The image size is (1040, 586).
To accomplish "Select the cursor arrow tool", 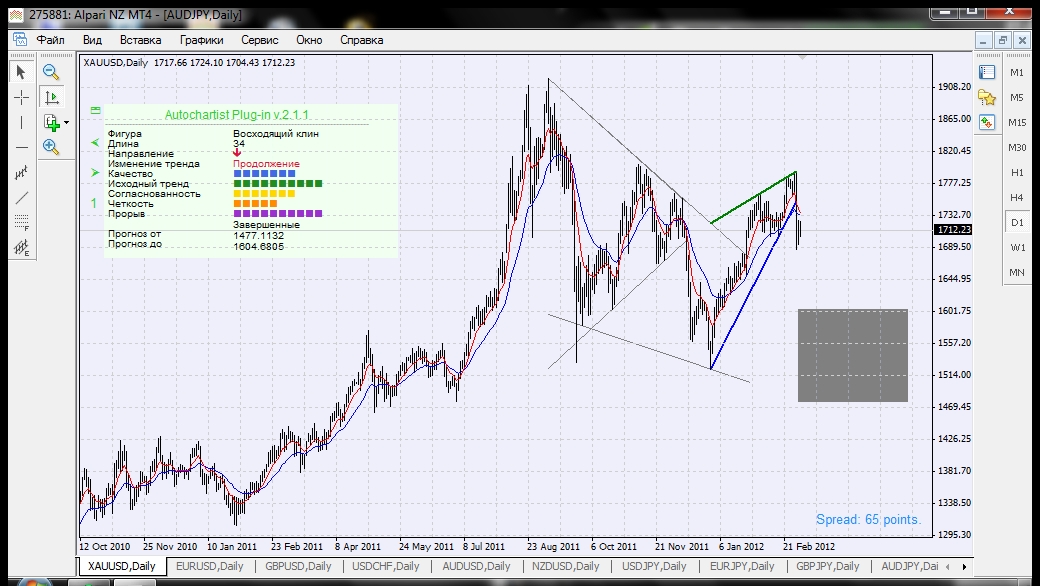I will point(21,72).
